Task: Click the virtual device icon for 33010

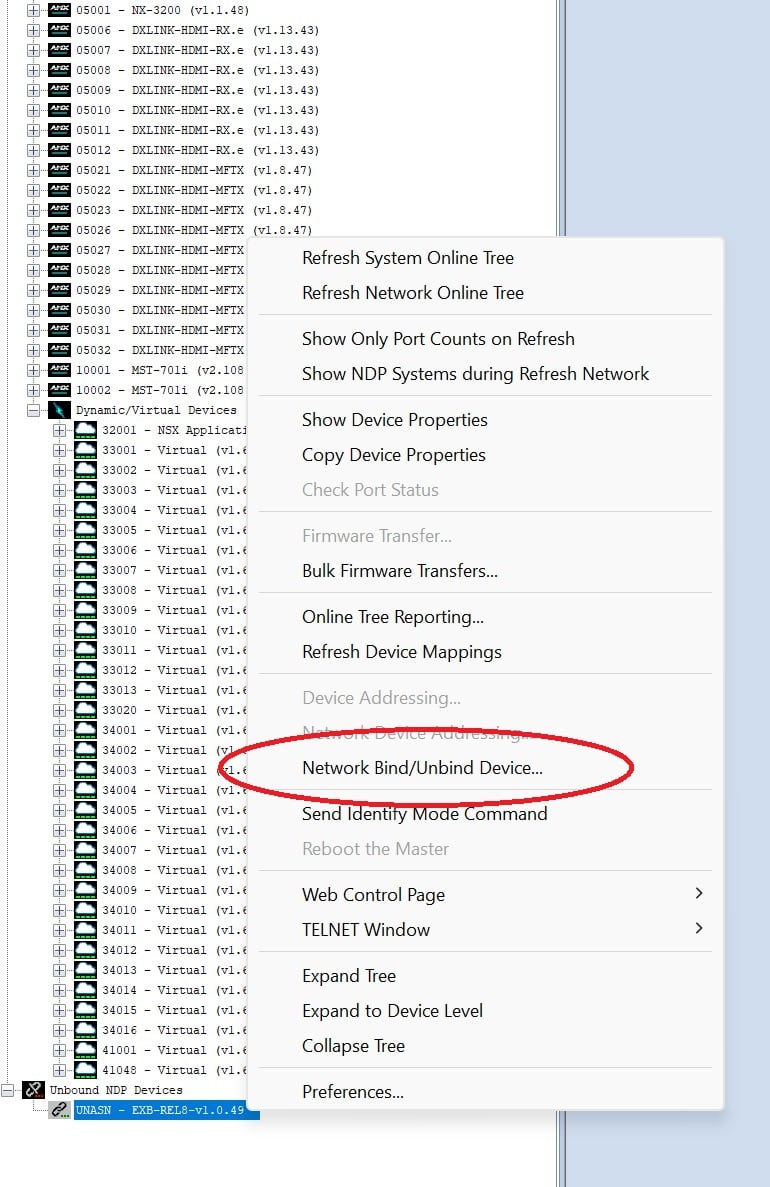Action: [86, 630]
